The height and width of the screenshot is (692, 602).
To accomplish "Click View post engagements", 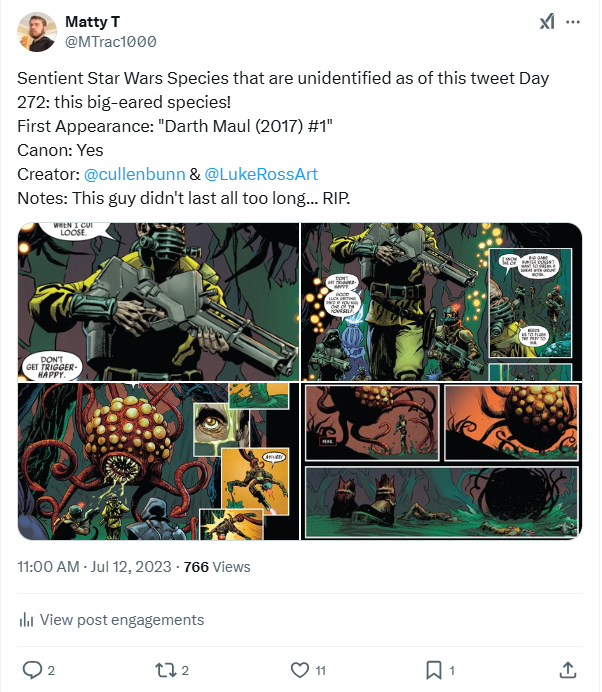I will click(x=121, y=620).
